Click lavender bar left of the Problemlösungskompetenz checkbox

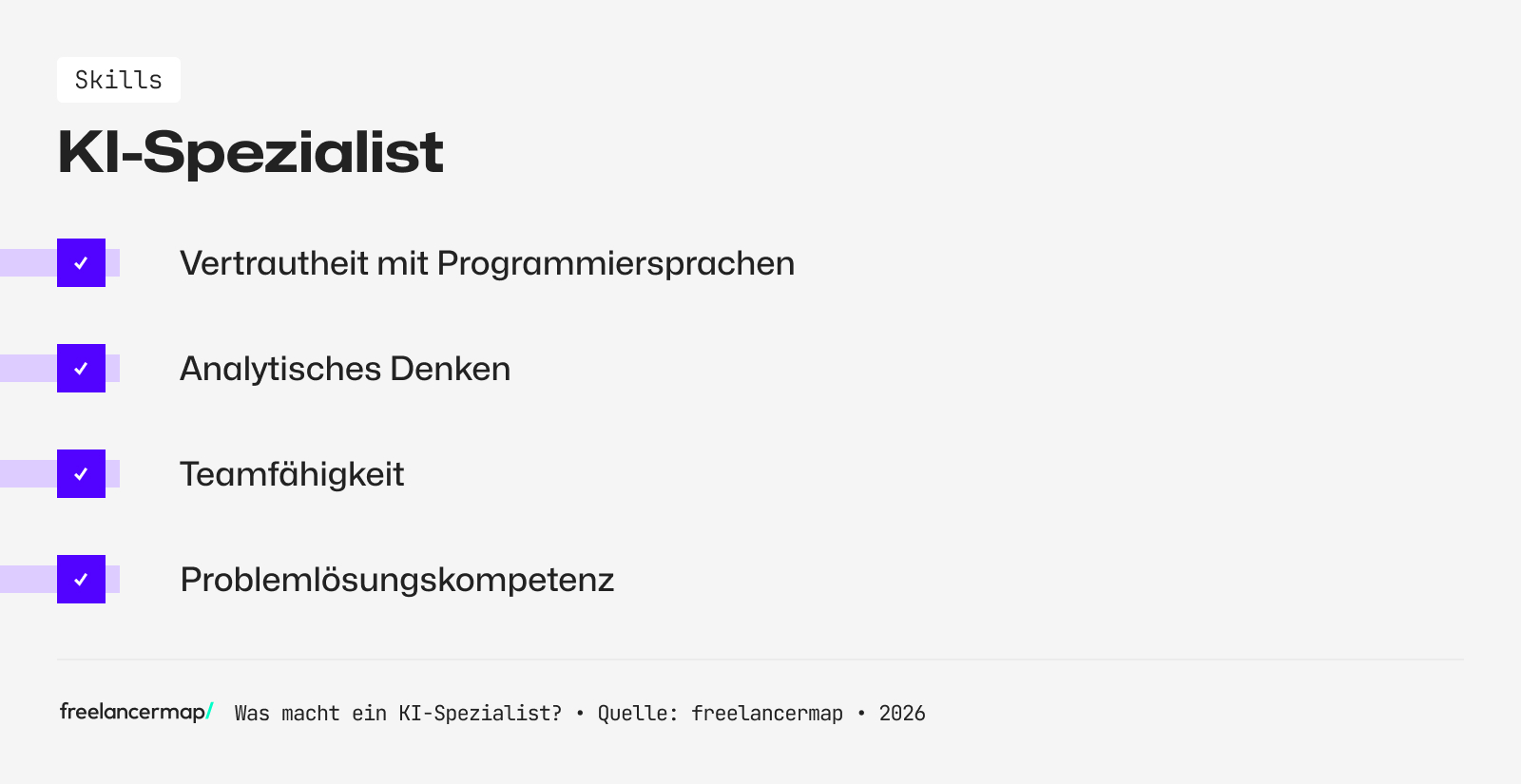pyautogui.click(x=28, y=580)
